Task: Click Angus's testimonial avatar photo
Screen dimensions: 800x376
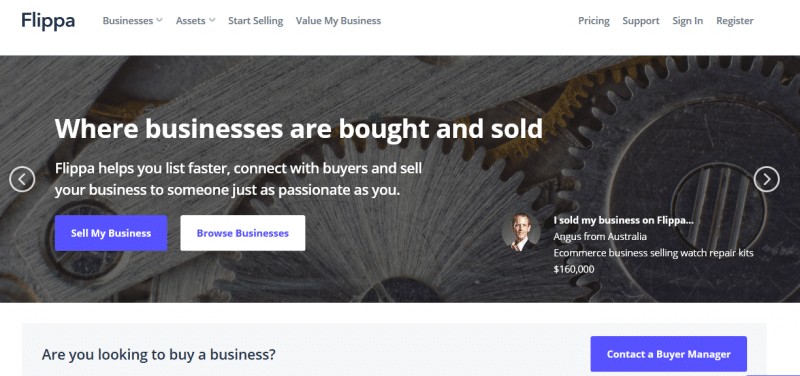Action: click(x=520, y=232)
